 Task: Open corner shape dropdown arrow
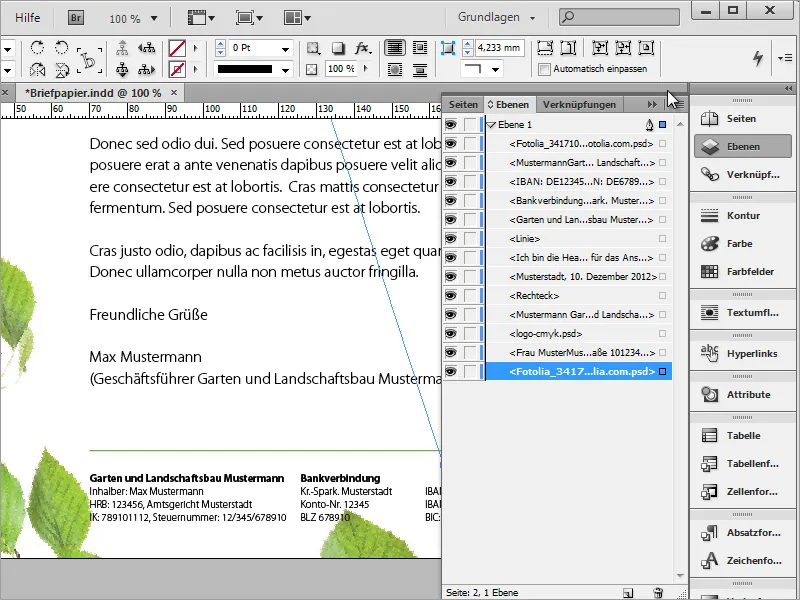[495, 69]
